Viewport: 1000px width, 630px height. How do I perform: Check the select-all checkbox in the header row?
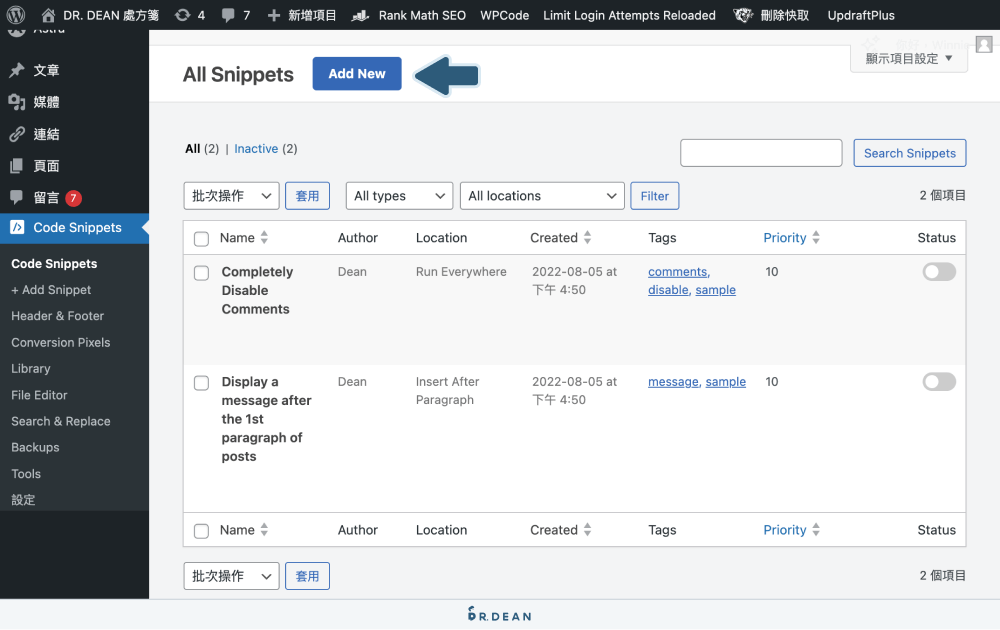coord(201,238)
